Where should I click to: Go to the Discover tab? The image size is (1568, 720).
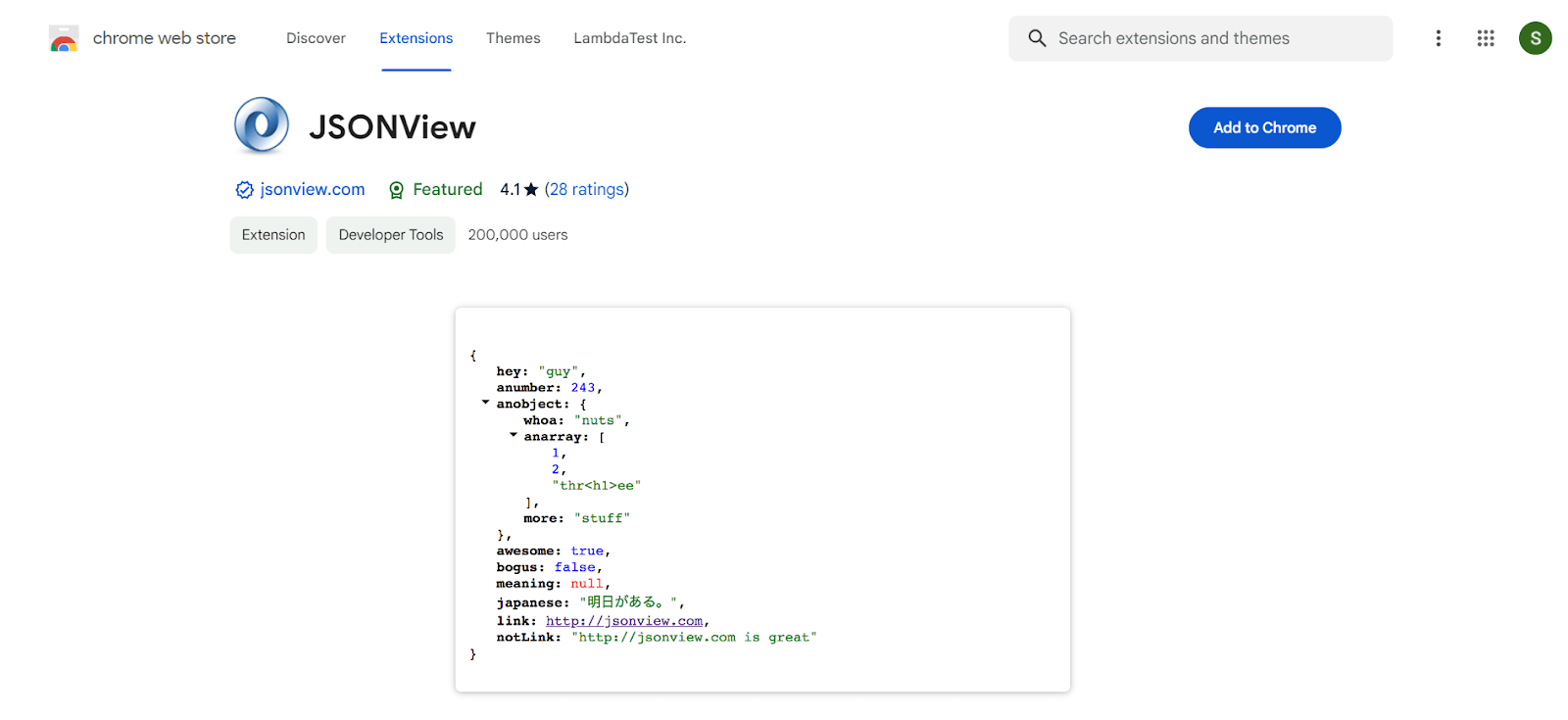click(316, 38)
